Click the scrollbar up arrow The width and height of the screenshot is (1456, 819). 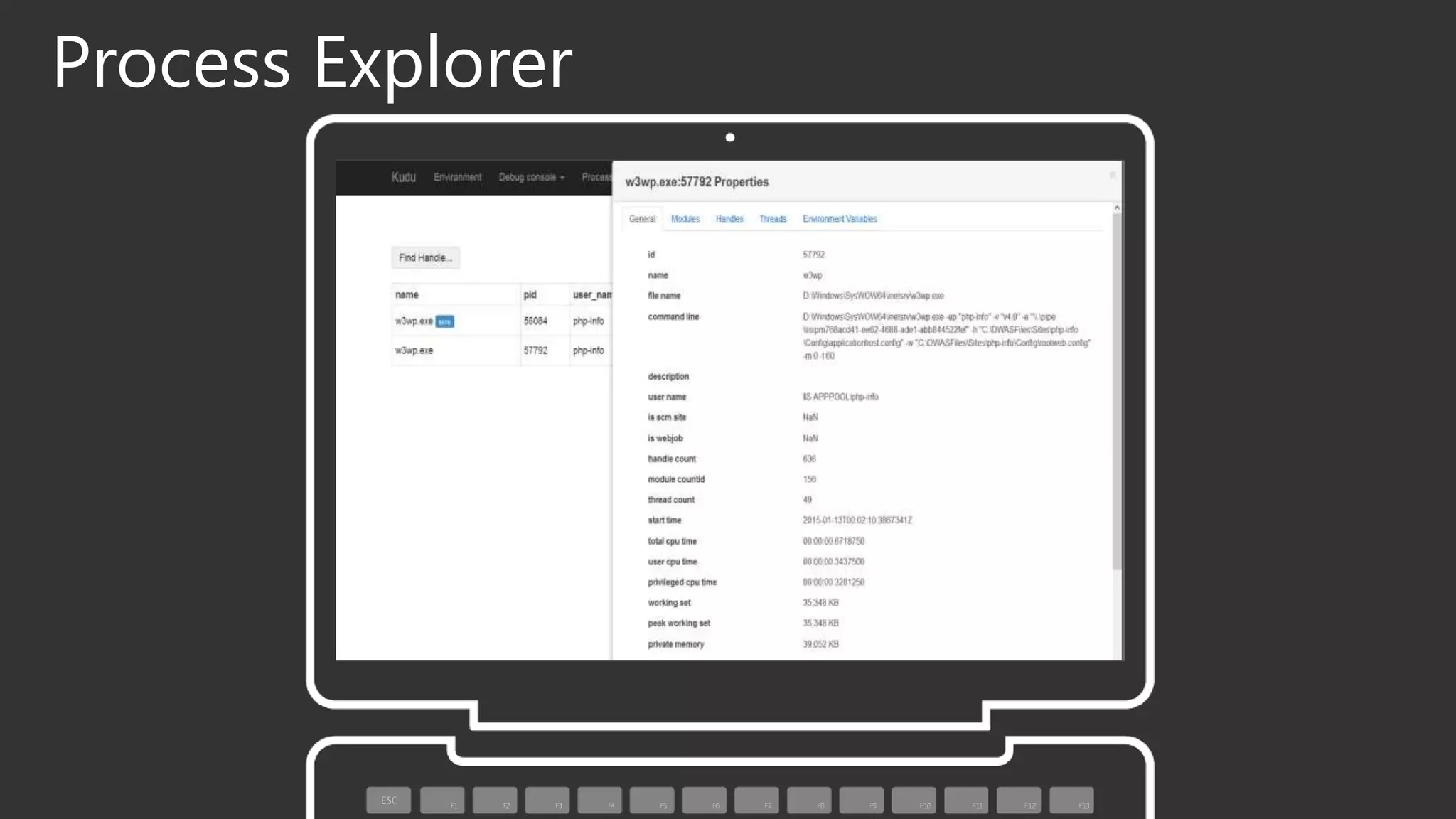point(1117,208)
